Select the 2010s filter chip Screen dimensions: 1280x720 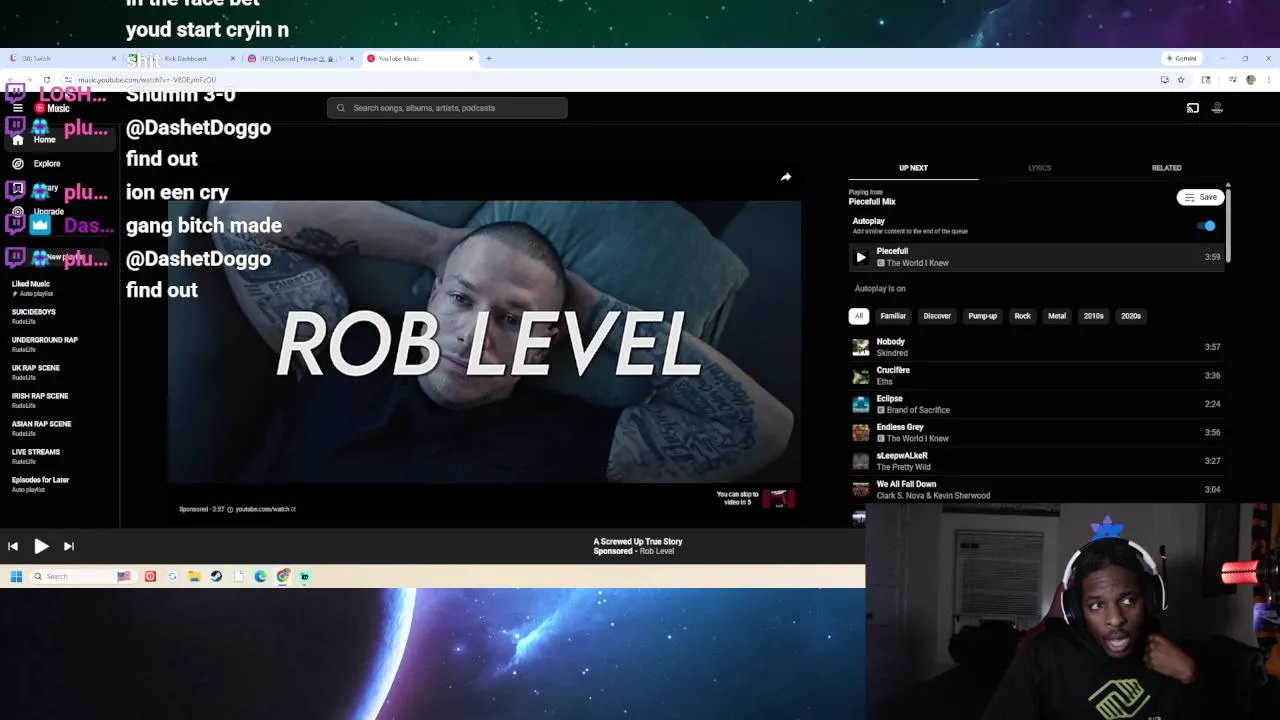tap(1094, 316)
